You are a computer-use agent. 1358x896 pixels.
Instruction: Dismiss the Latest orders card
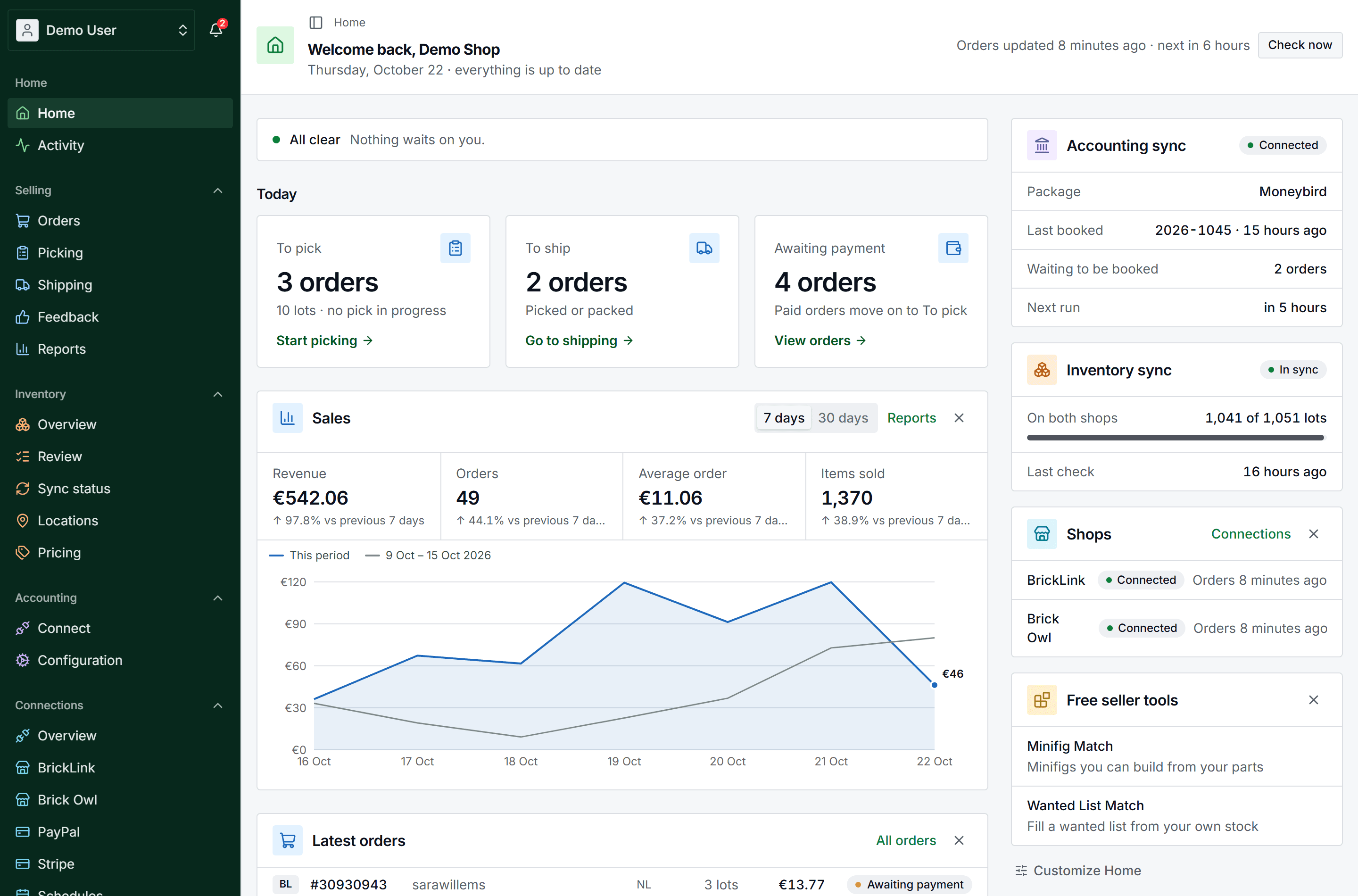tap(959, 840)
